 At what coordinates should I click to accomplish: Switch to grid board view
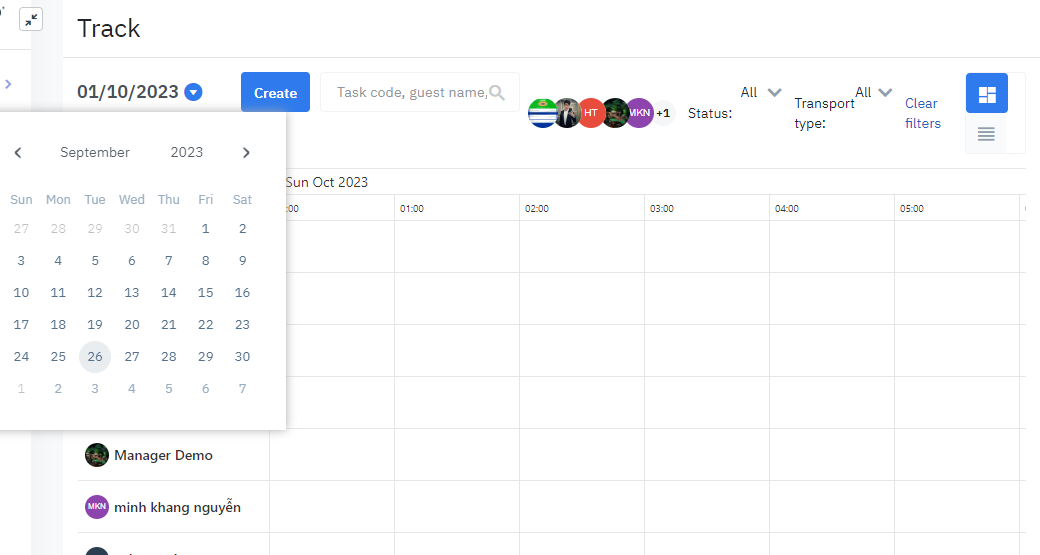(986, 94)
